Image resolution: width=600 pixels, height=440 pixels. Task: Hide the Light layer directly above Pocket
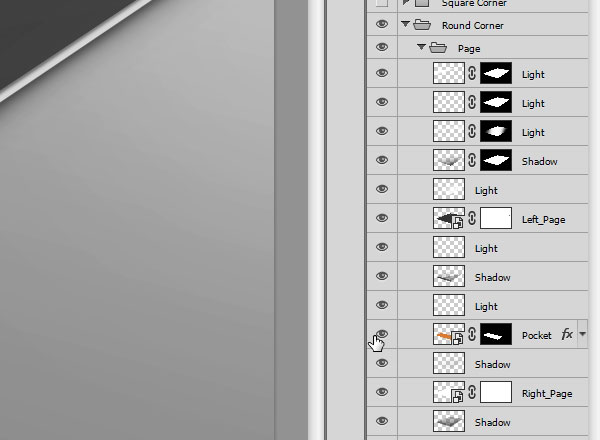click(x=382, y=305)
